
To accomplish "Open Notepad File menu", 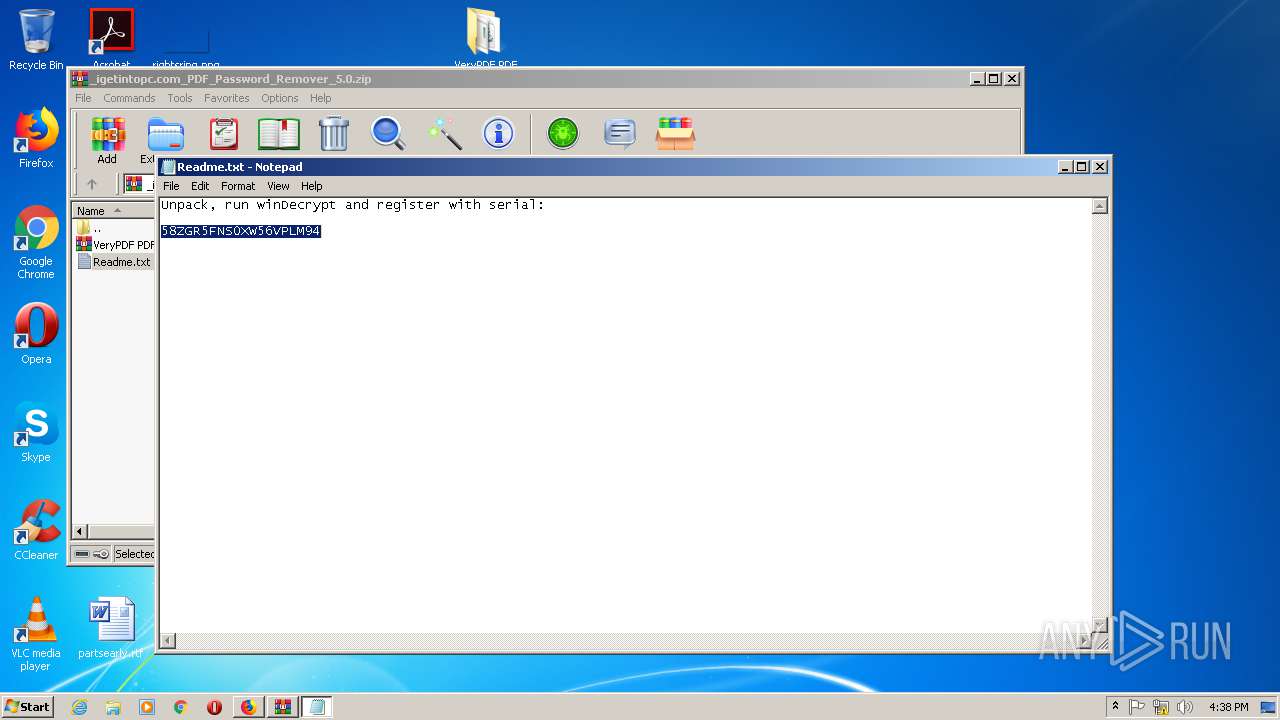I will [171, 186].
